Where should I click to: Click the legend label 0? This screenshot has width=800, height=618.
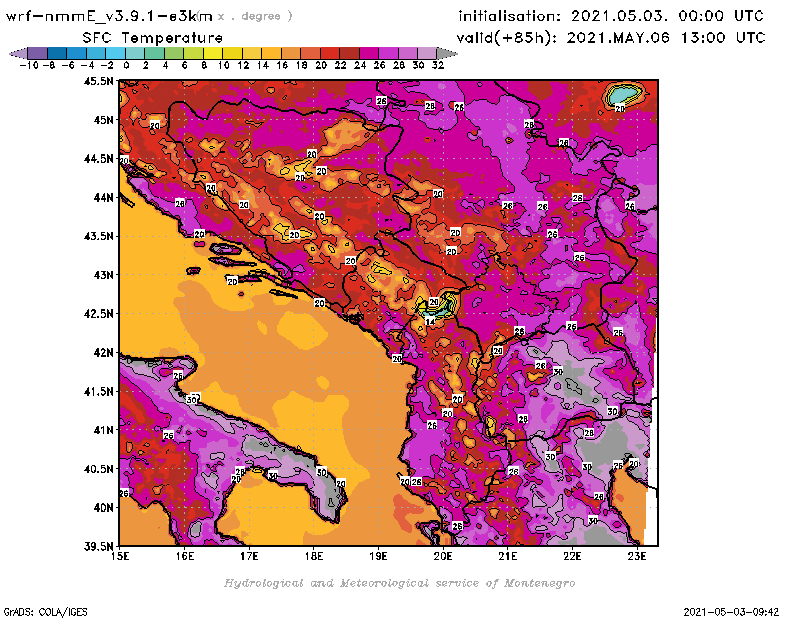(126, 65)
